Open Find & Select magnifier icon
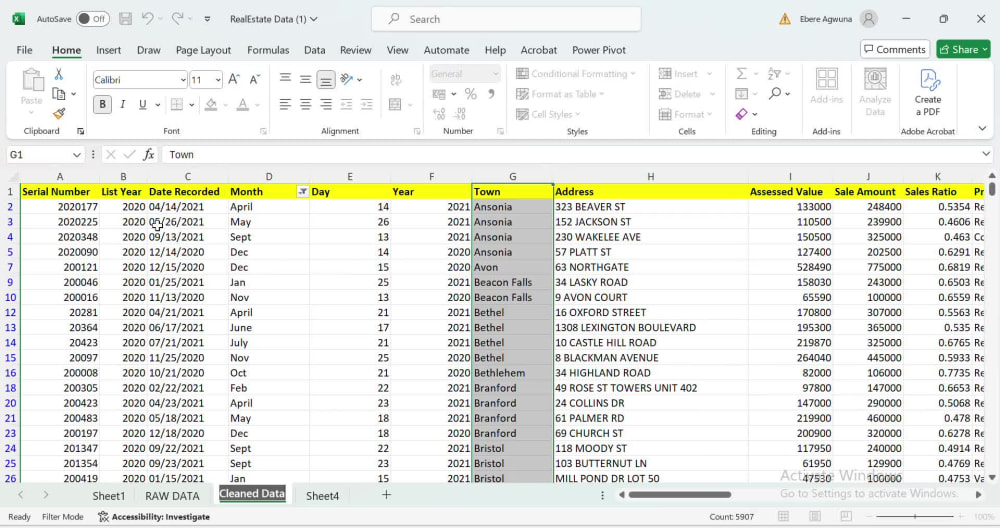 pyautogui.click(x=774, y=94)
